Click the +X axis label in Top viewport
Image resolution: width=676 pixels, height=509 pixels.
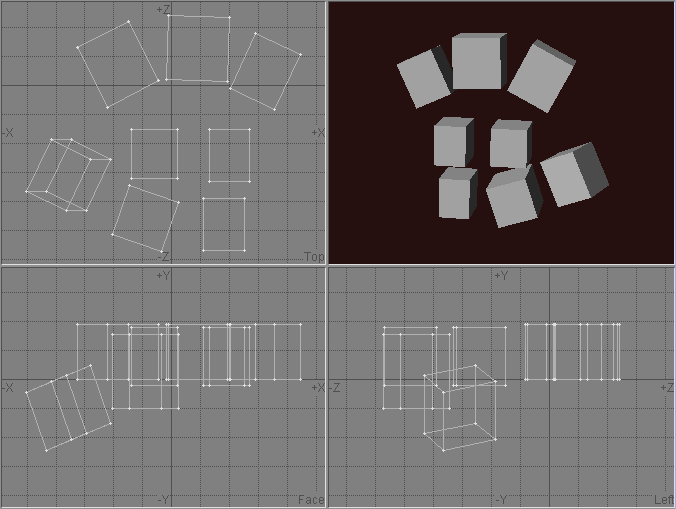click(x=318, y=133)
